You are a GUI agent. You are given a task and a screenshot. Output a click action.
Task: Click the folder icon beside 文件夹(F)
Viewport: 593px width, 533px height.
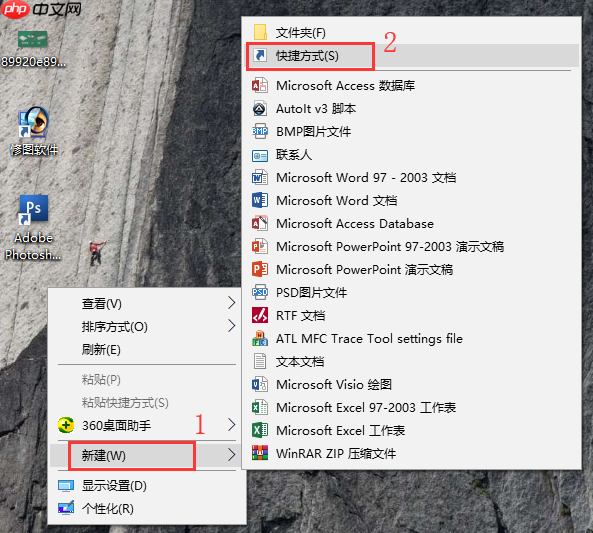click(x=260, y=33)
